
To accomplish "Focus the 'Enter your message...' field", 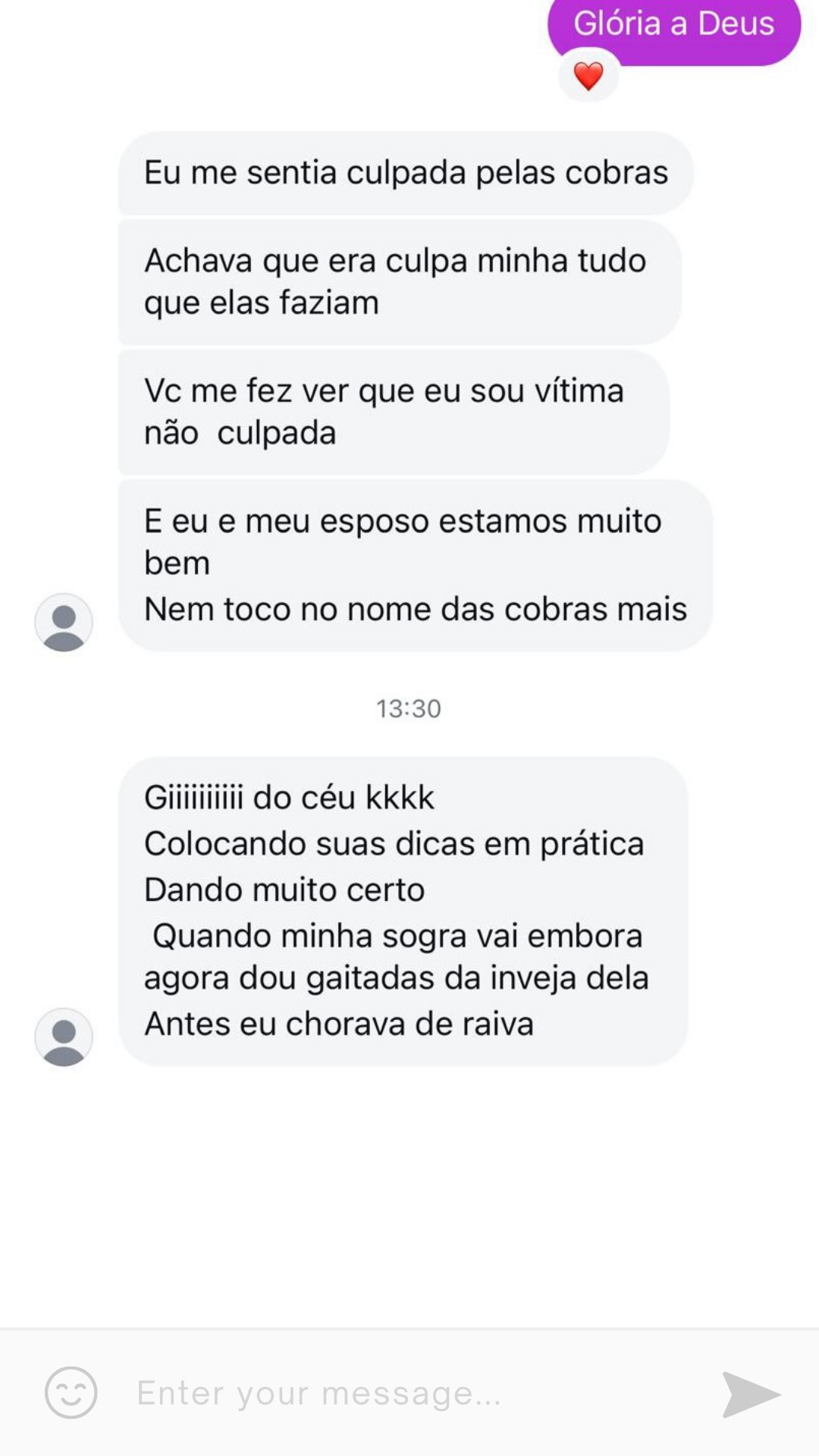I will pos(409,1393).
